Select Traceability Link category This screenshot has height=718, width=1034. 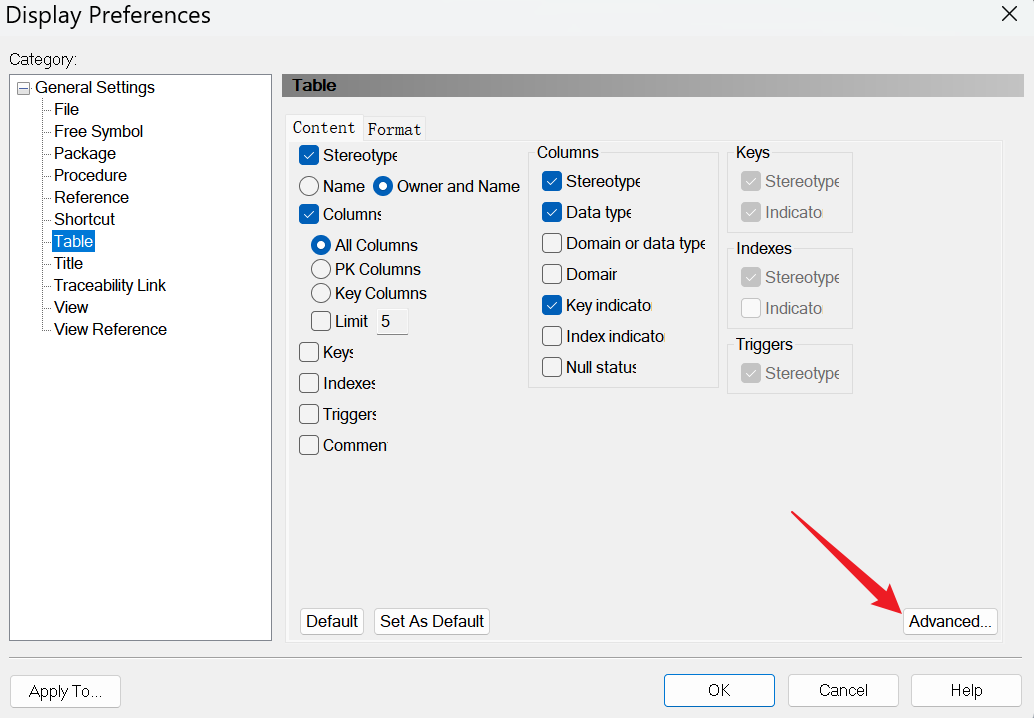point(110,285)
